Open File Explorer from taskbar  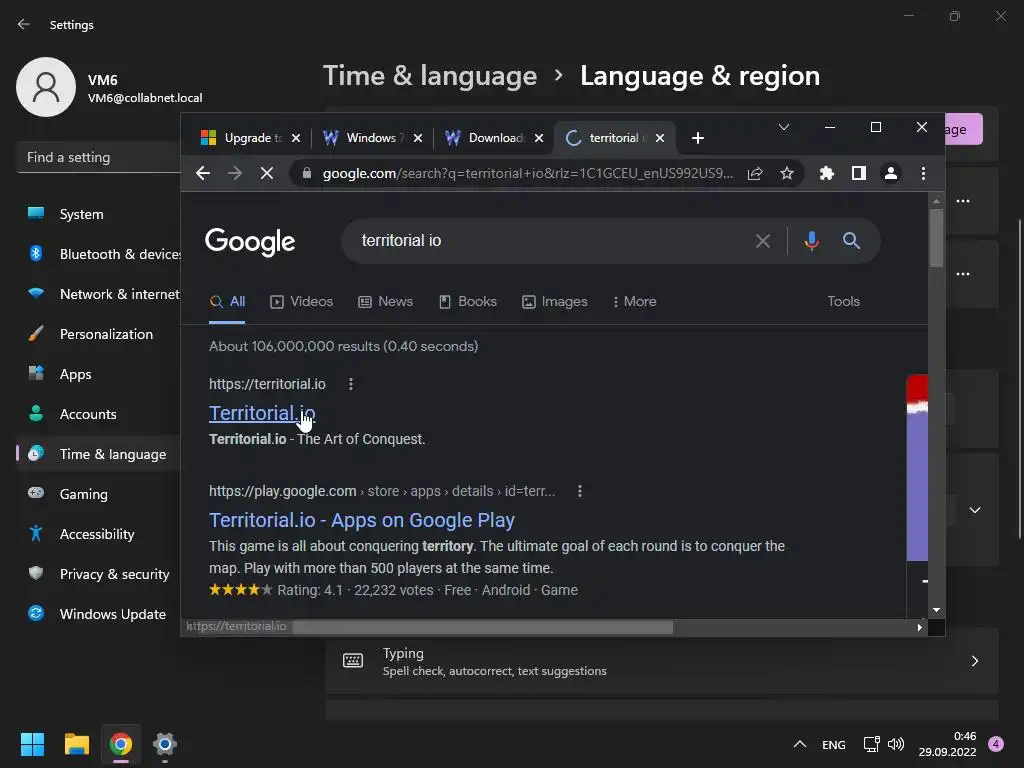click(76, 744)
